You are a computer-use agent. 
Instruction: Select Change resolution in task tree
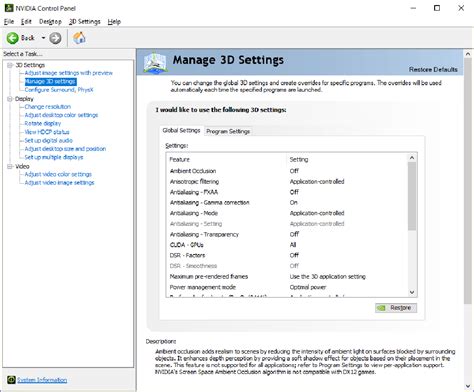[48, 107]
